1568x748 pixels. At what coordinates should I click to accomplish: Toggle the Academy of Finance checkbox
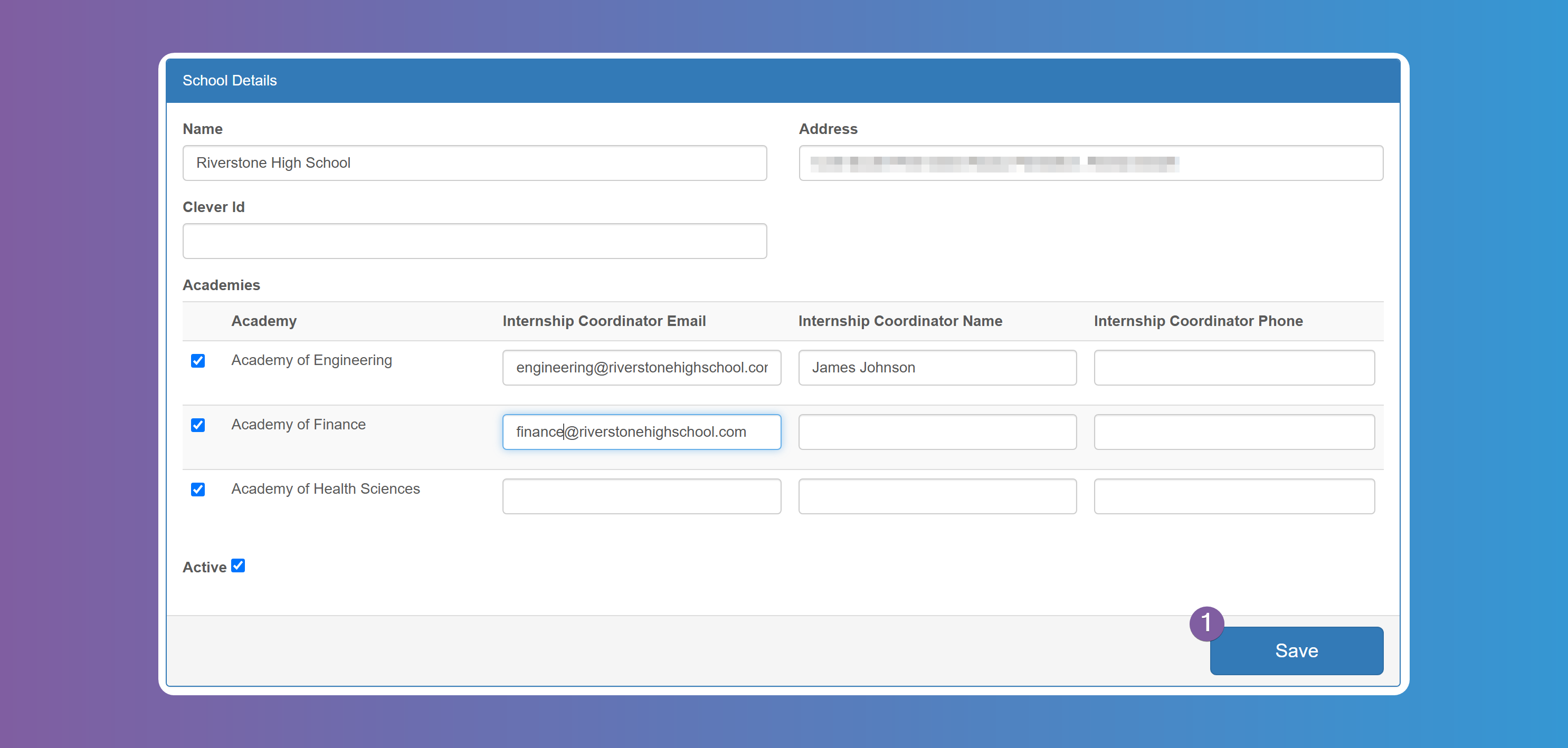pyautogui.click(x=198, y=425)
